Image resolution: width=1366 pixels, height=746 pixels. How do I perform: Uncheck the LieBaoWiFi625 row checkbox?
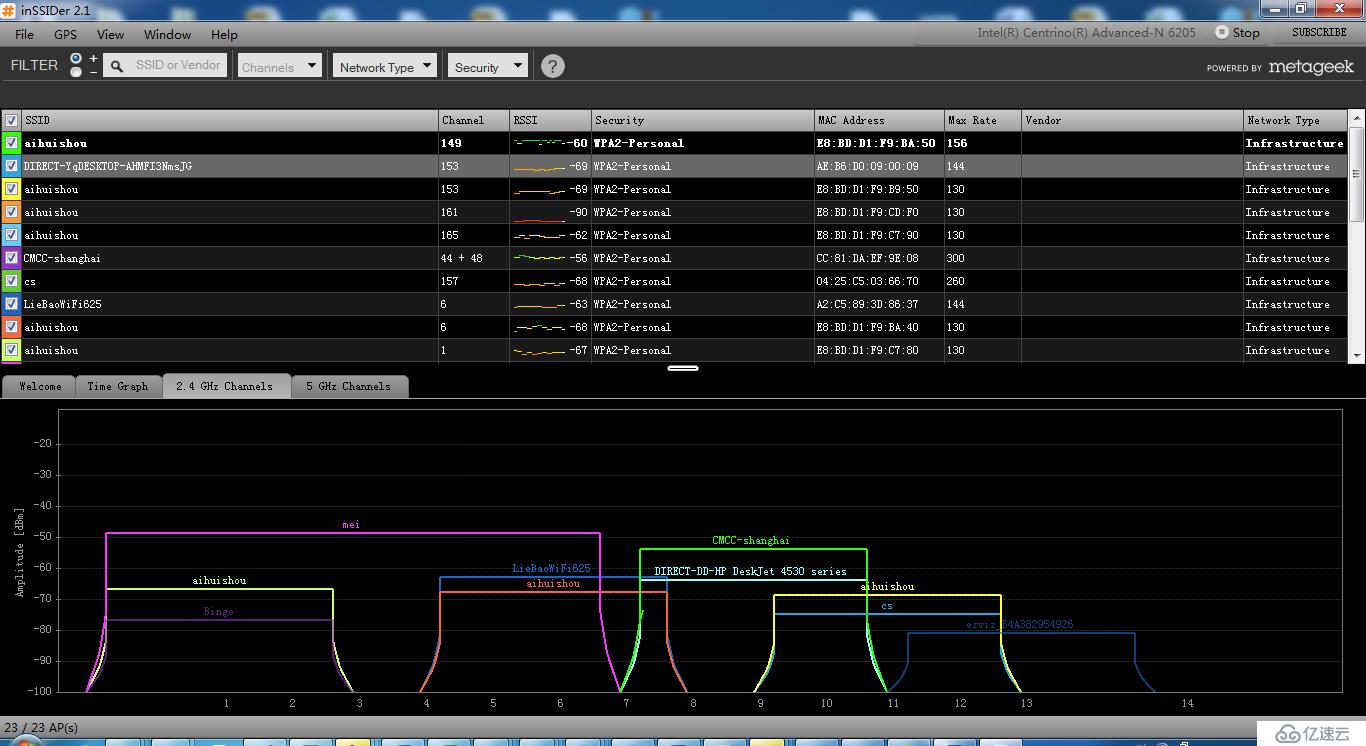pos(11,304)
